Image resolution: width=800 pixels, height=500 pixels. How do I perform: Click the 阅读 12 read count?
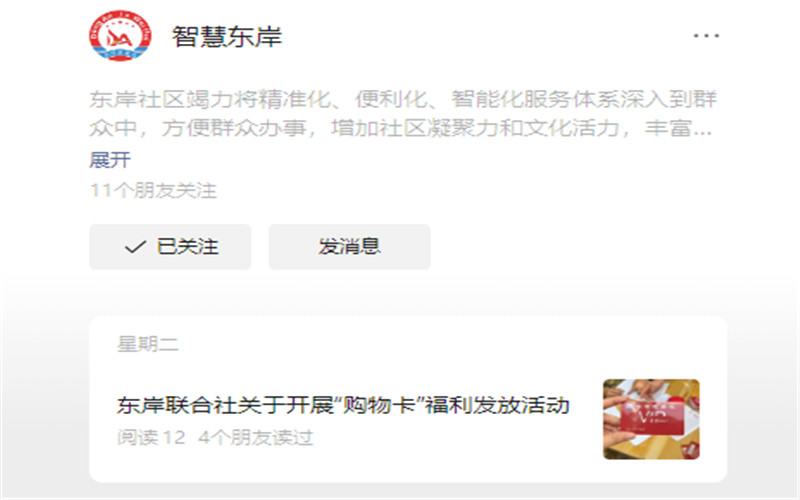point(151,438)
